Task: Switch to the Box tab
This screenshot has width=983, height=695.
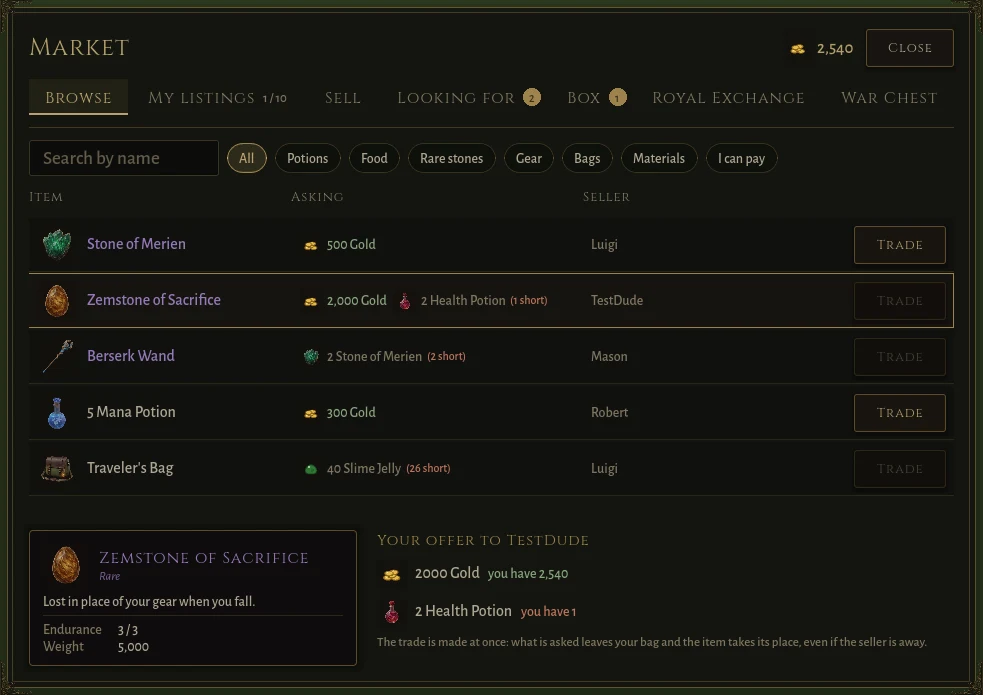Action: [x=597, y=98]
